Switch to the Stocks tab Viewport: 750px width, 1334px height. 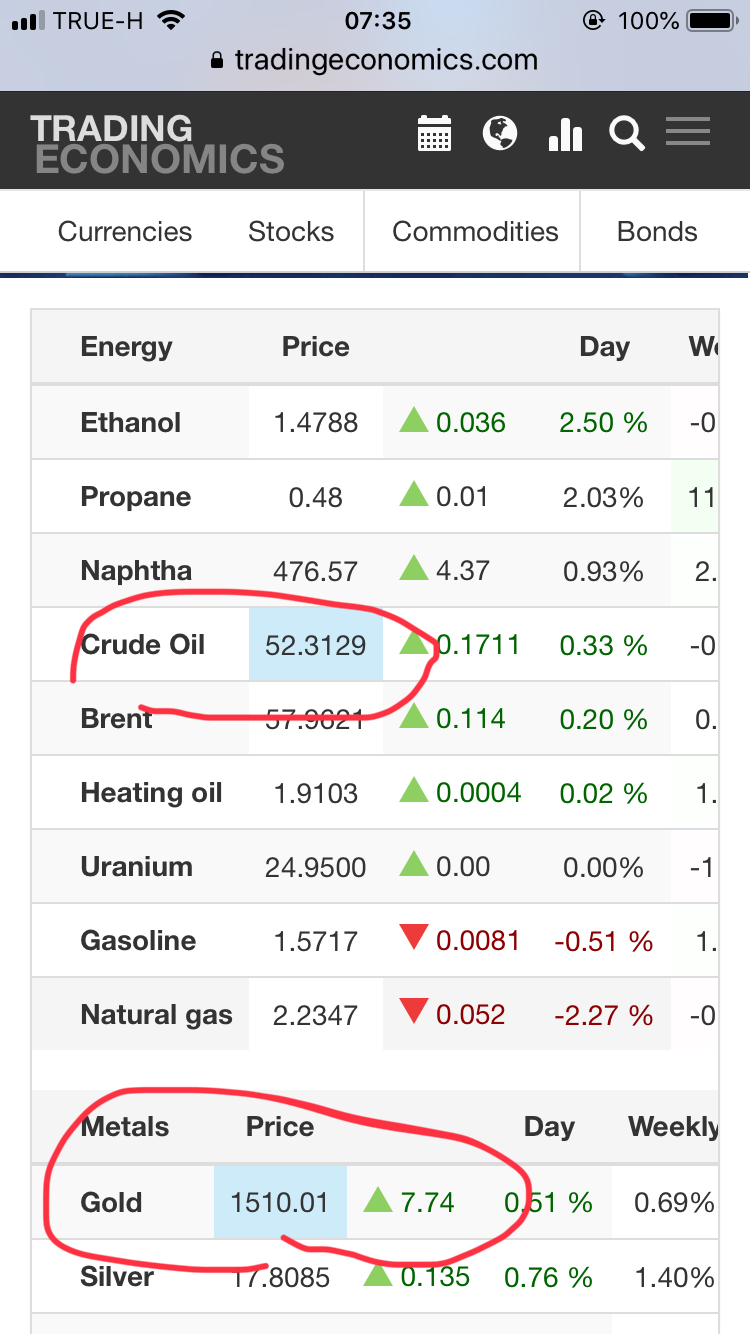291,232
